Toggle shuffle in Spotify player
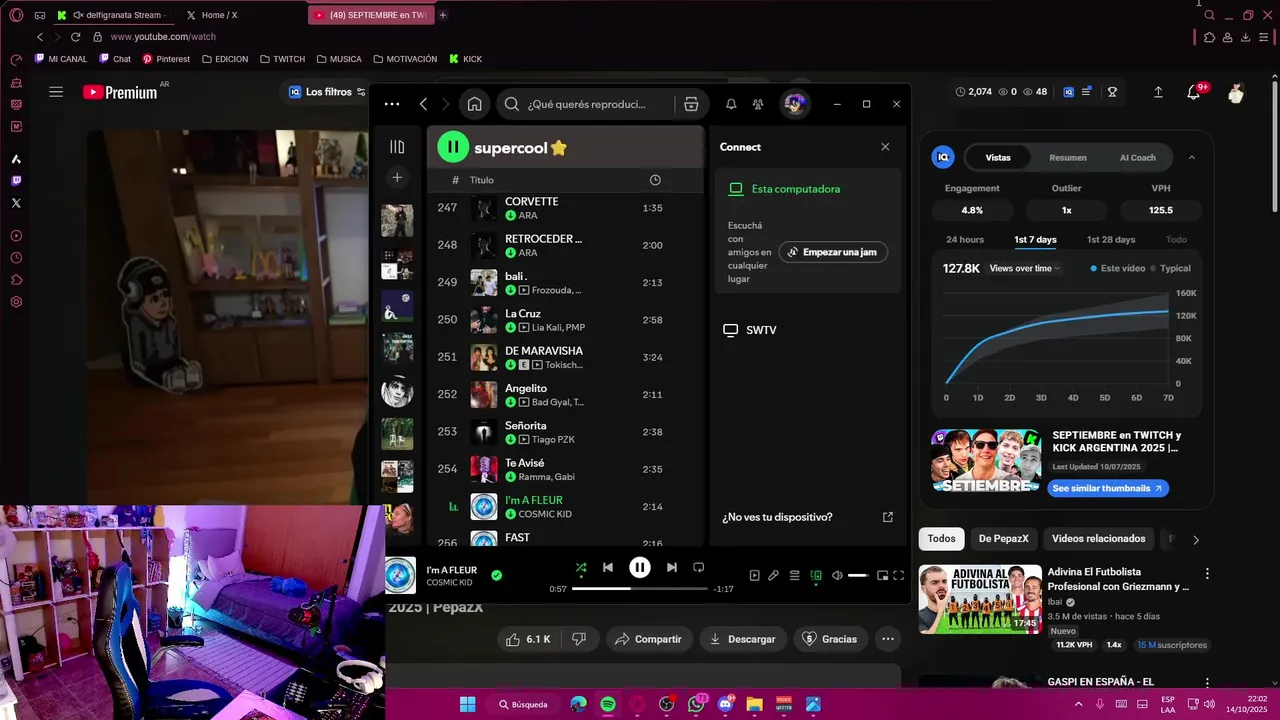Screen dimensions: 1280x720 (x=581, y=567)
